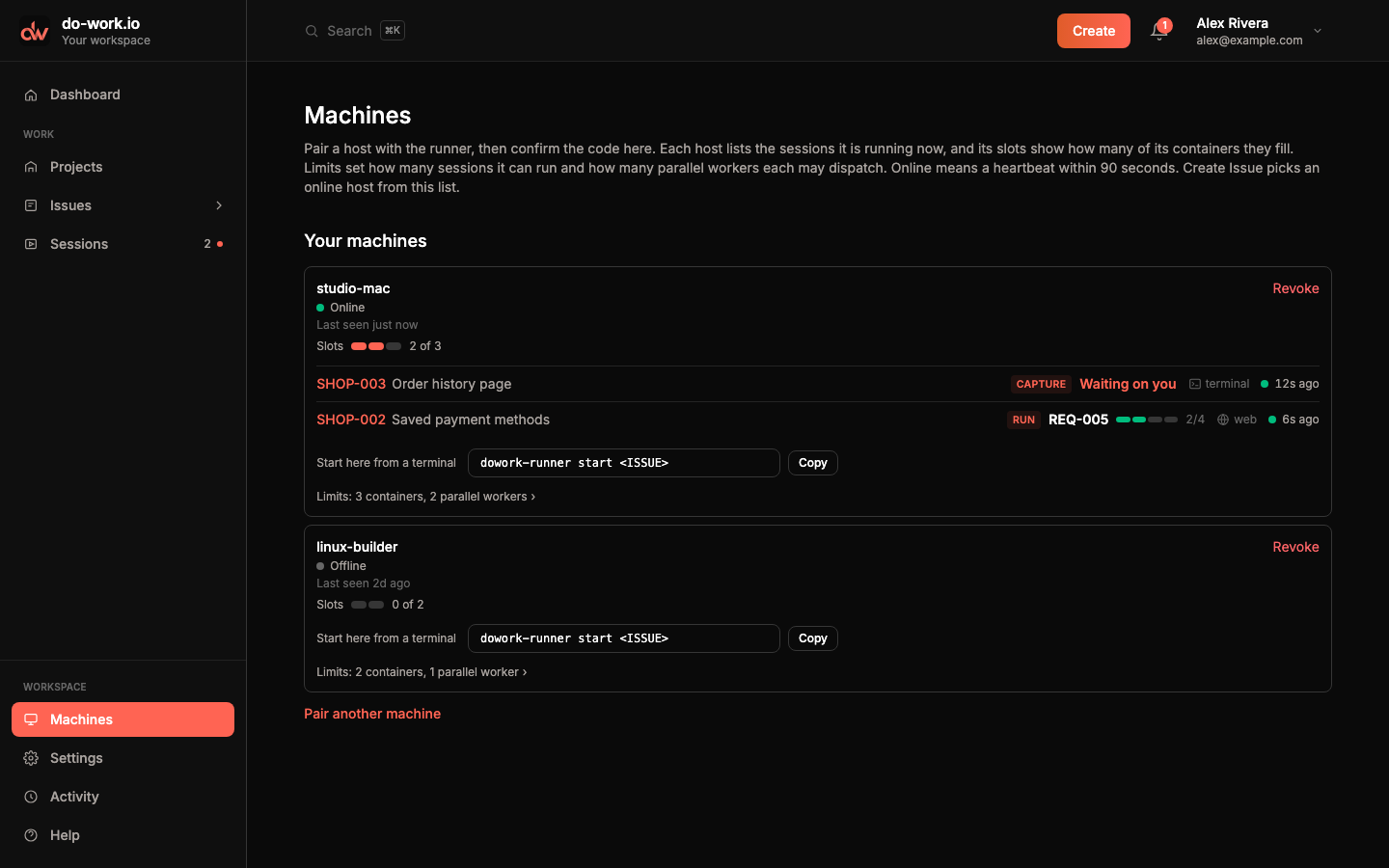This screenshot has width=1389, height=868.
Task: Open the Dashboard page
Action: 123,95
